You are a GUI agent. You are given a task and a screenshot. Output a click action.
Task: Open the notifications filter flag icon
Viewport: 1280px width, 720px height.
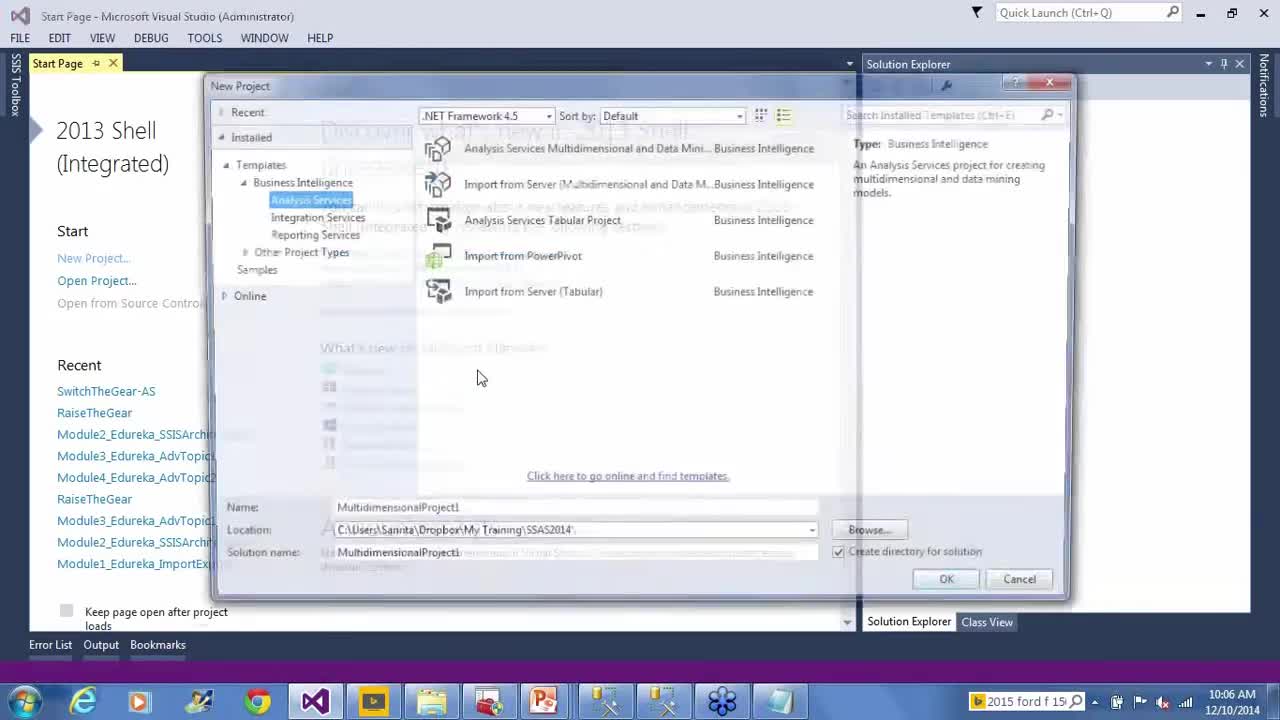tap(977, 12)
